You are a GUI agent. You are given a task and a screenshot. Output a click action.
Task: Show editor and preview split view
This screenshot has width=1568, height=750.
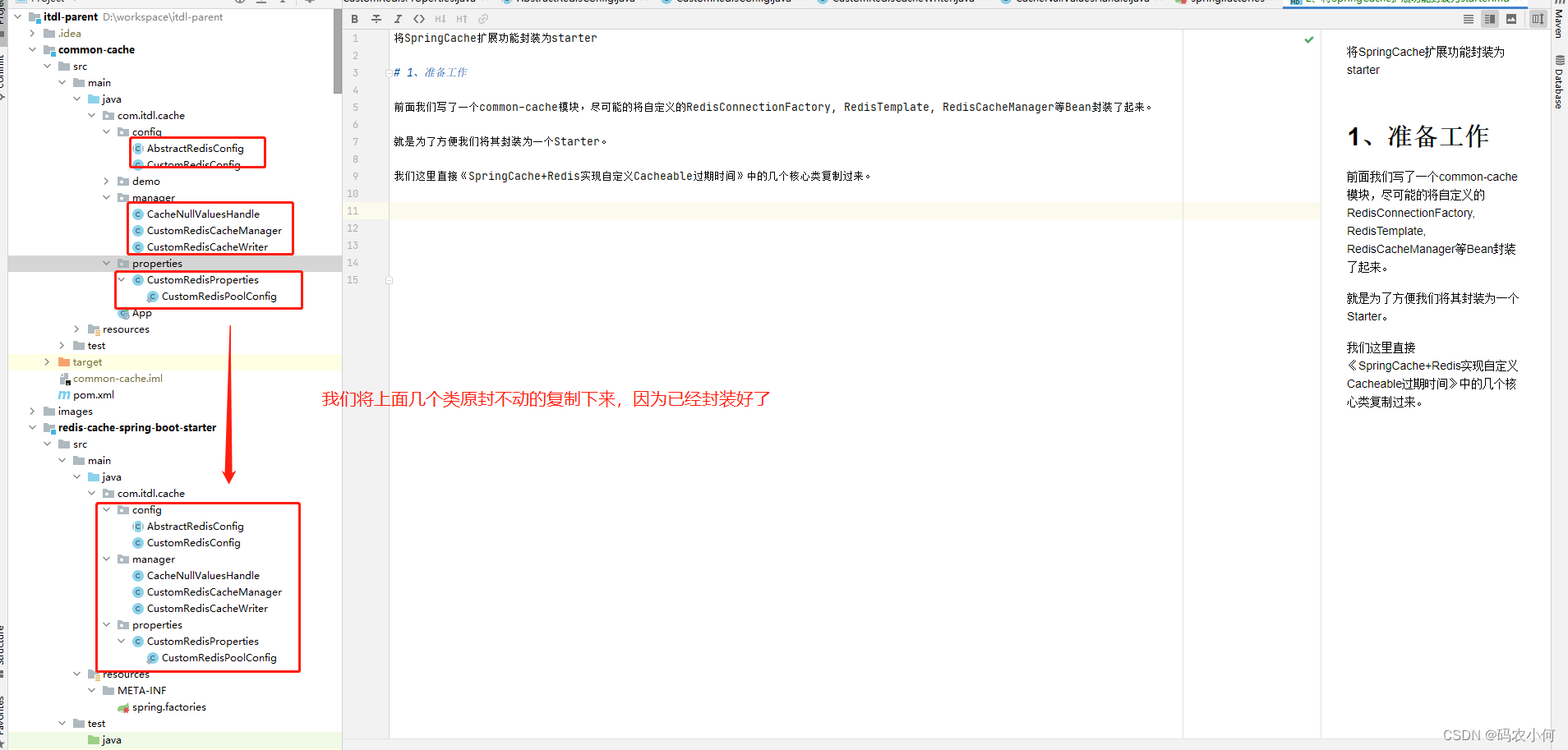tap(1490, 19)
